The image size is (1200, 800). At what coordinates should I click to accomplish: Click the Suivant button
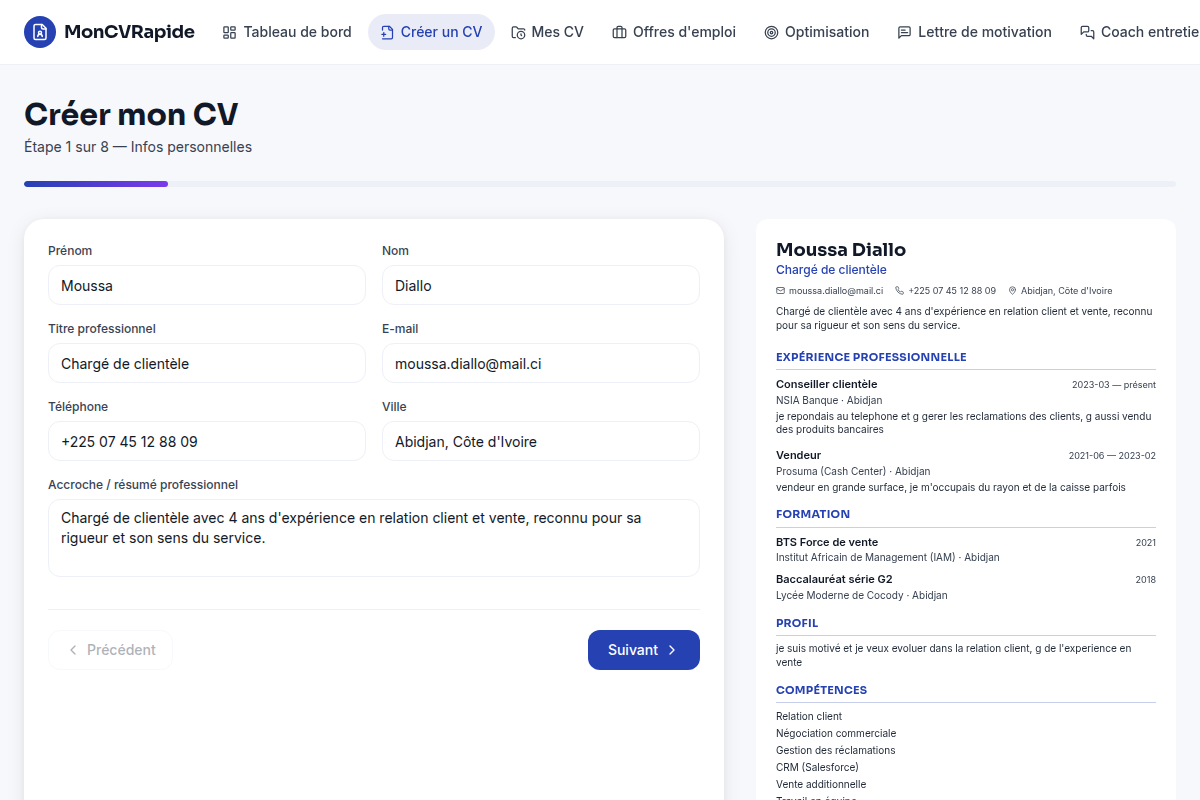coord(644,650)
